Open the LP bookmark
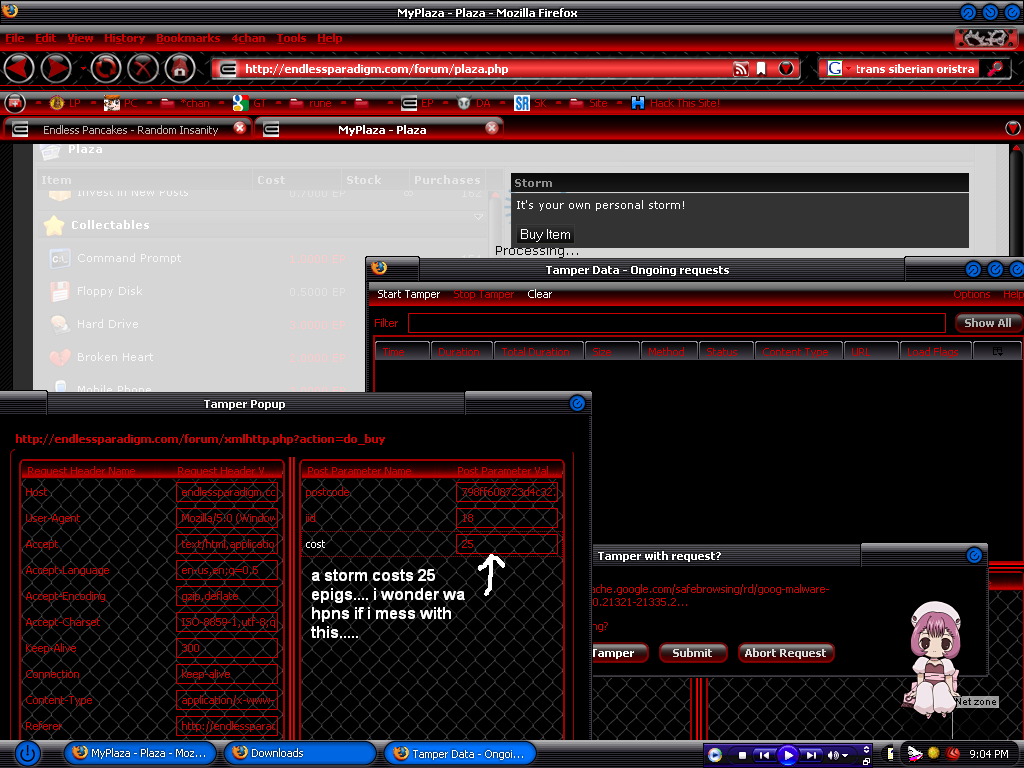Screen dimensions: 1024x768 pos(65,103)
